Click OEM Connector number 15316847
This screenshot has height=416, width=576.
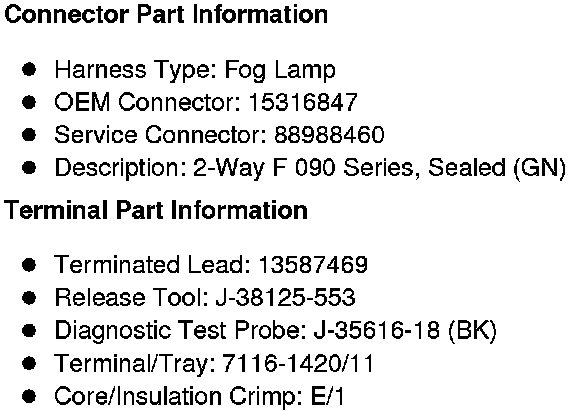tap(303, 102)
